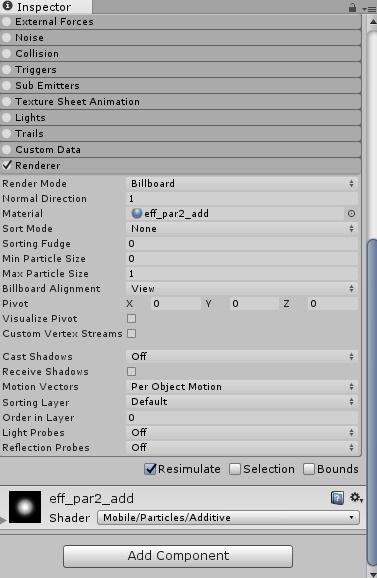Open the Sorting Layer Default dropdown

(x=242, y=402)
